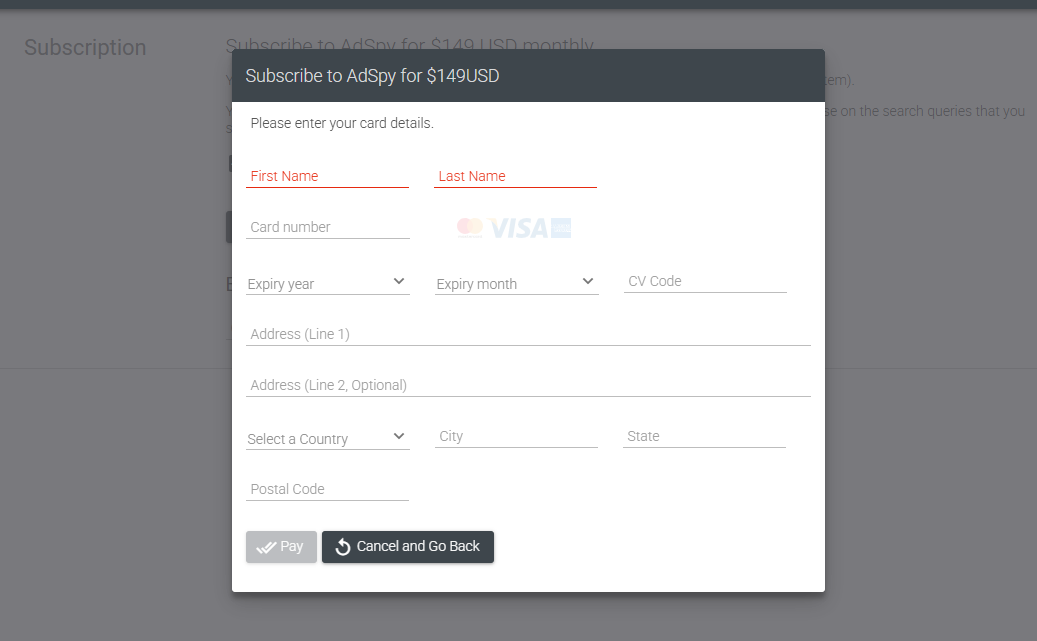Click into the State field

(704, 436)
